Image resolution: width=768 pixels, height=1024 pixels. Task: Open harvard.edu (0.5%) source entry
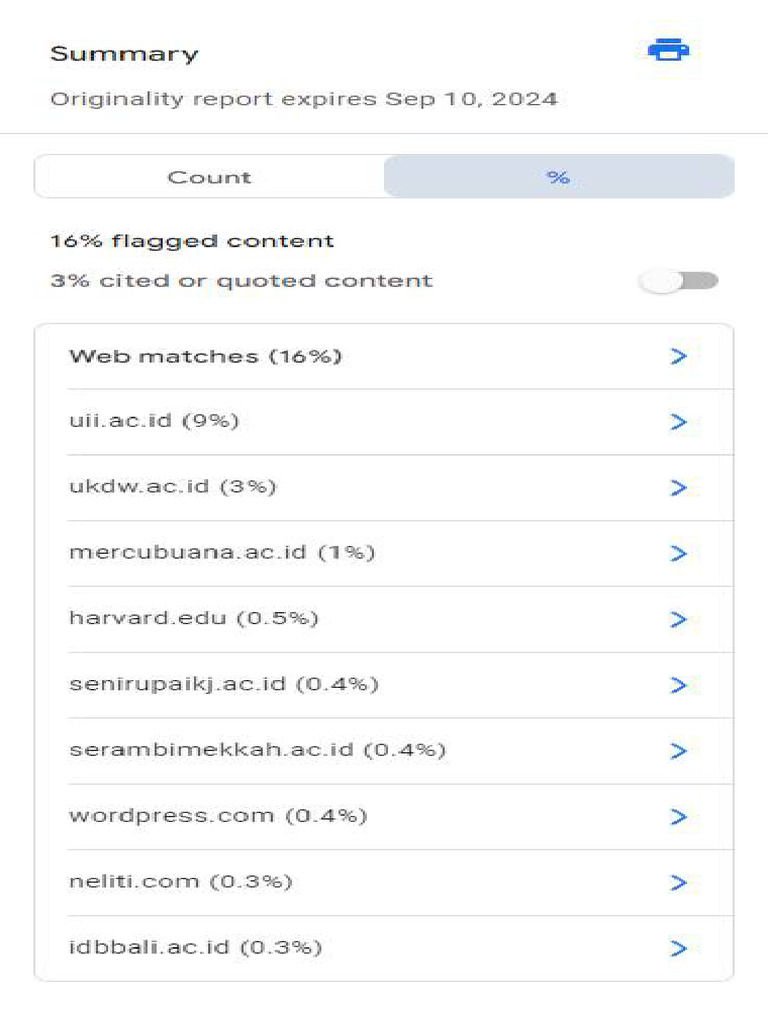194,618
